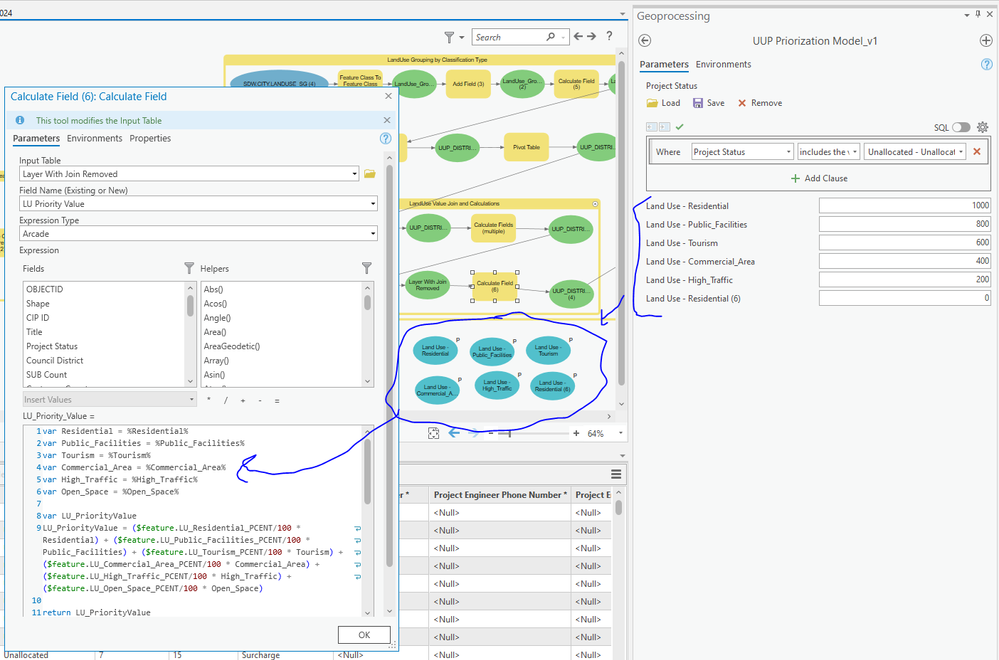
Task: Select the Land Use - Tourism parameter oval
Action: [548, 350]
